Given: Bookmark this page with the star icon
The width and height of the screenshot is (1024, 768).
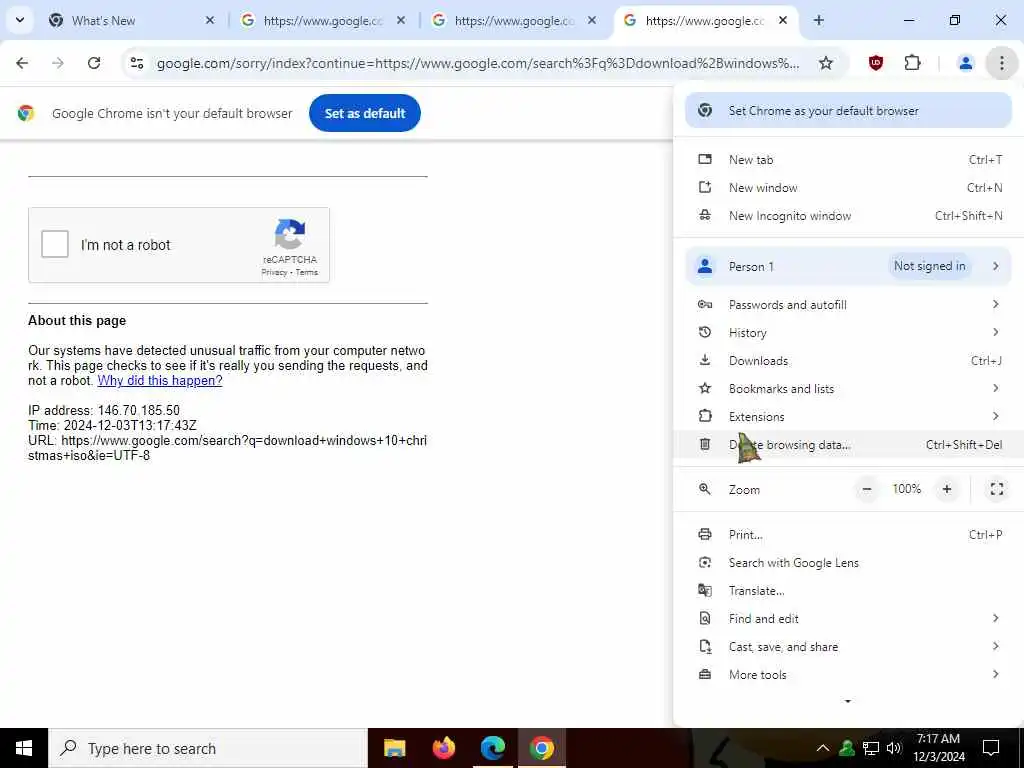Looking at the screenshot, I should 826,63.
